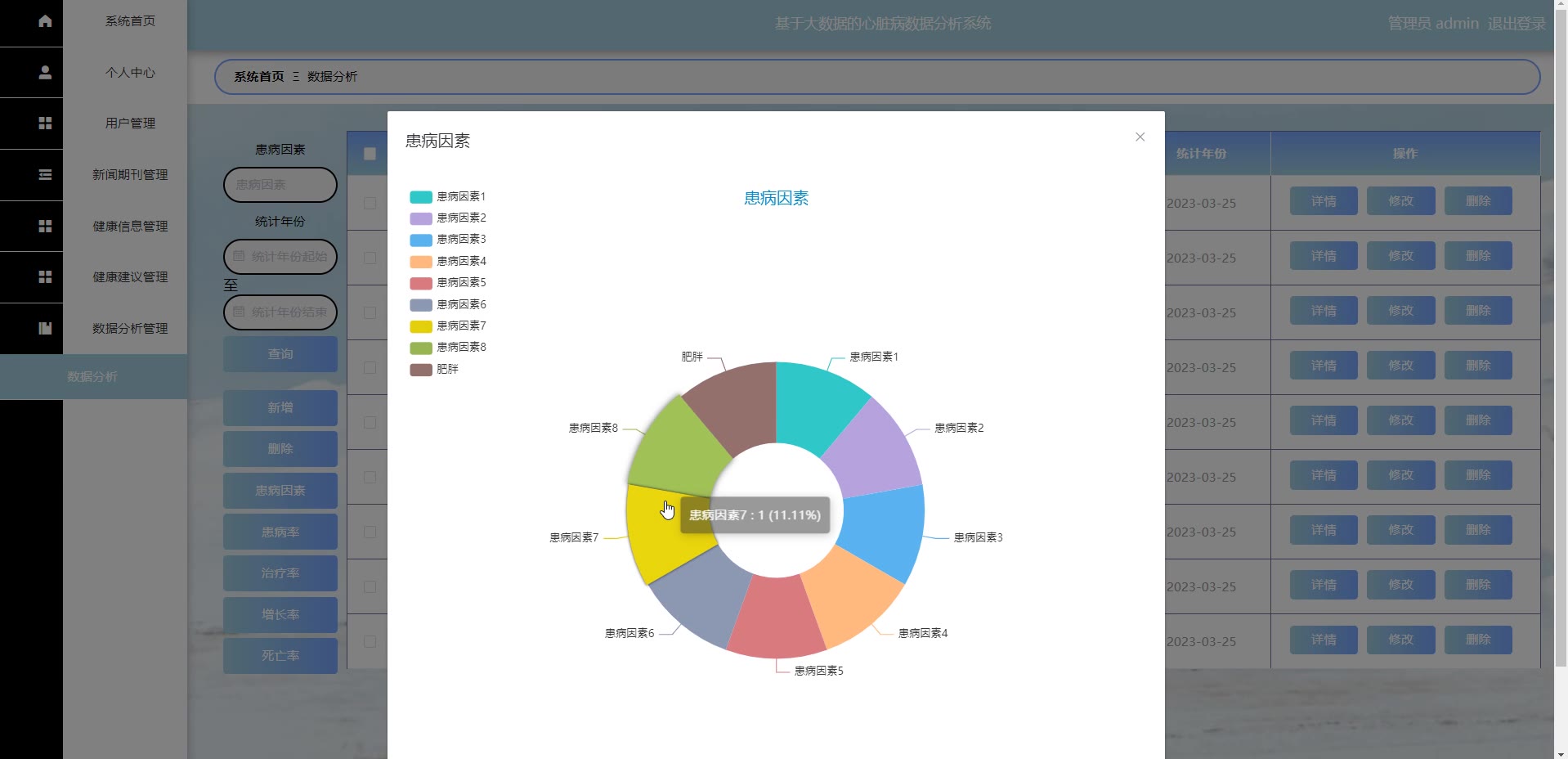
Task: Click 详情 in the first table row
Action: 1324,201
